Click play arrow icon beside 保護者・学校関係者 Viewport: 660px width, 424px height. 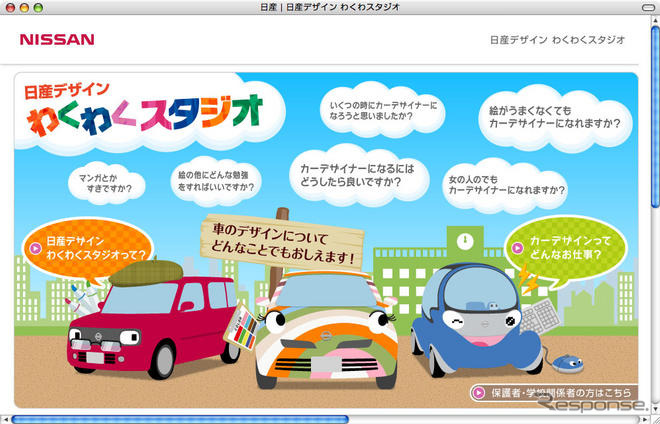(478, 393)
